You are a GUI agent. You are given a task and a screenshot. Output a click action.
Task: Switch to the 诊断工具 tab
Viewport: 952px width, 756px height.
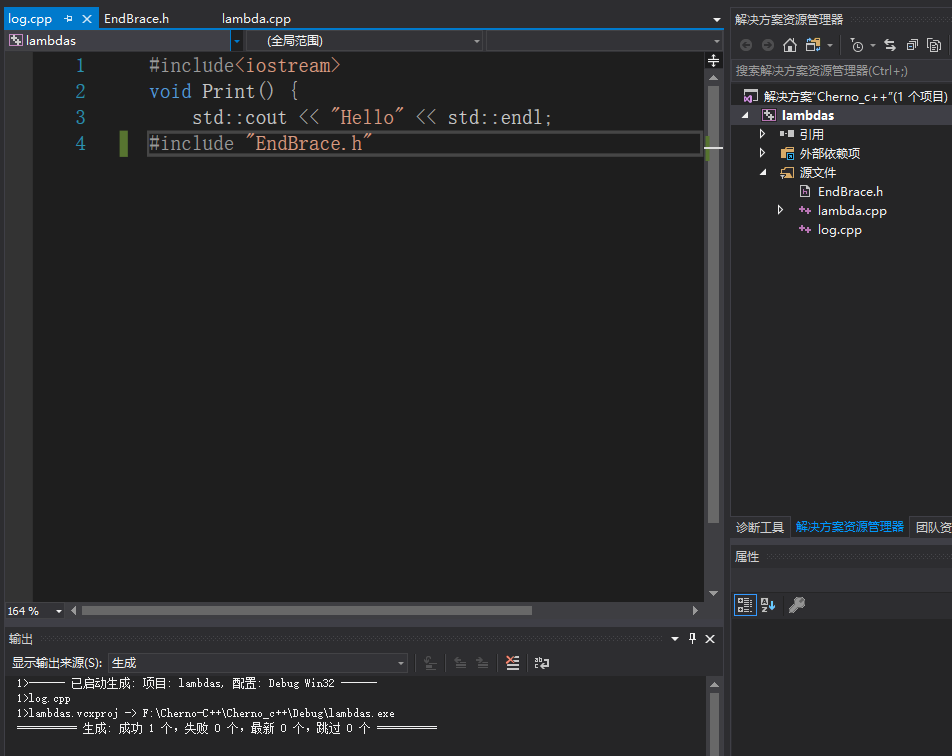(760, 527)
